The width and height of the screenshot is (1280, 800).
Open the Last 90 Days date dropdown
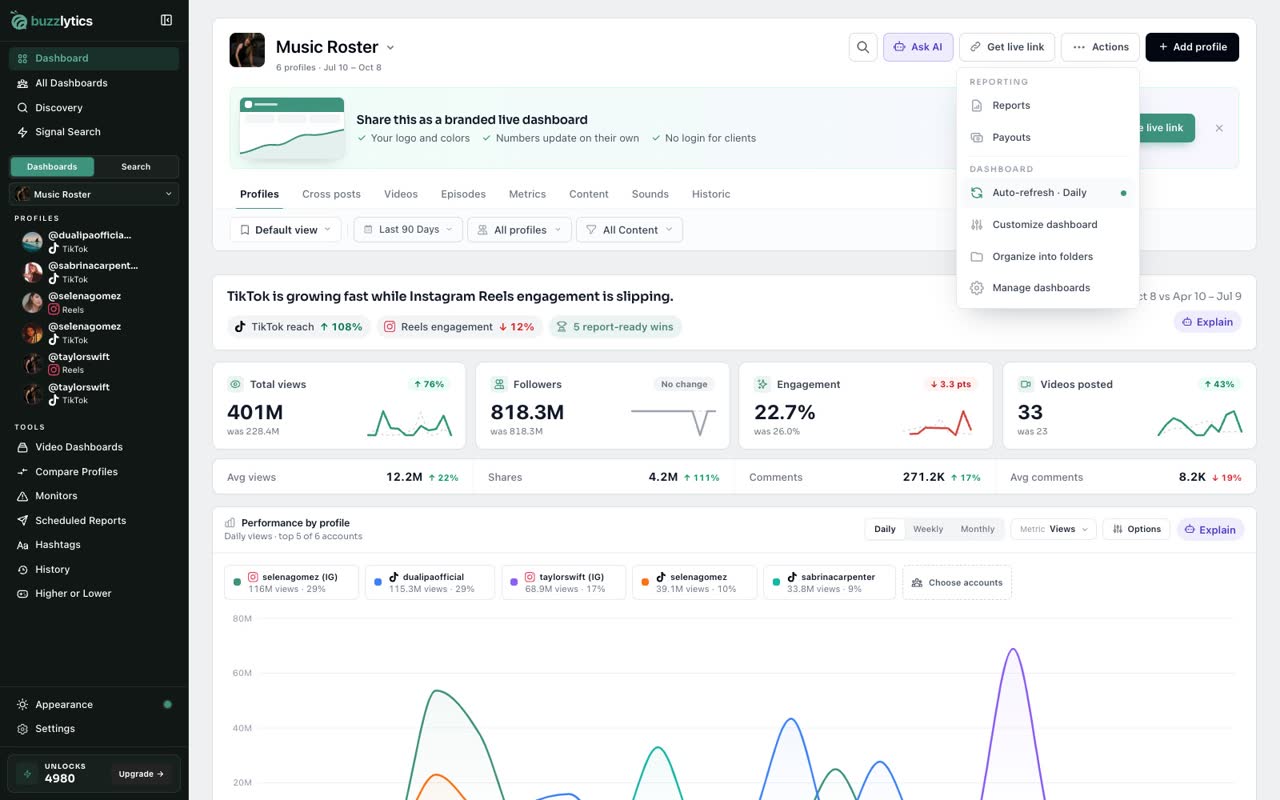tap(408, 230)
